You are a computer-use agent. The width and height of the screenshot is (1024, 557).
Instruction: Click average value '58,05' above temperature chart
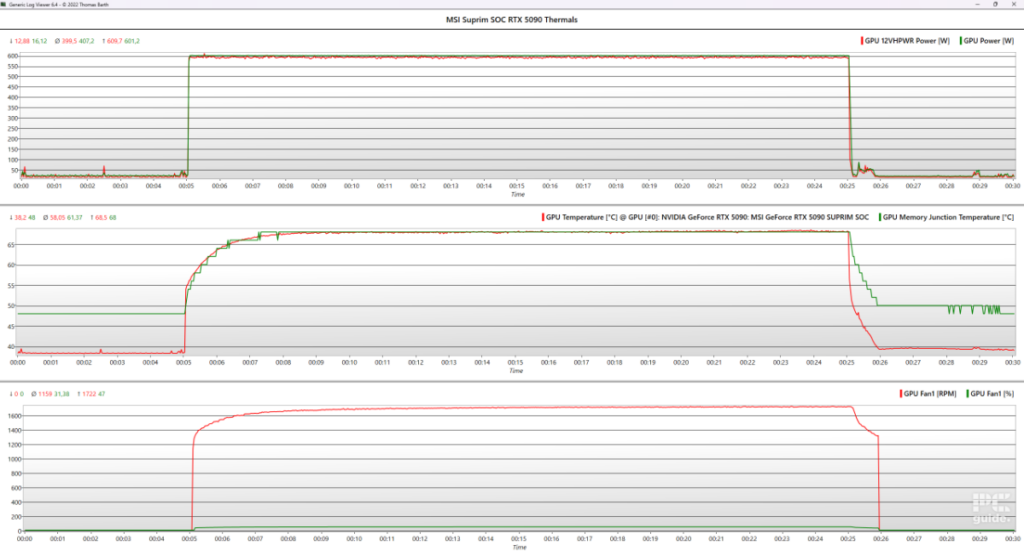(57, 217)
